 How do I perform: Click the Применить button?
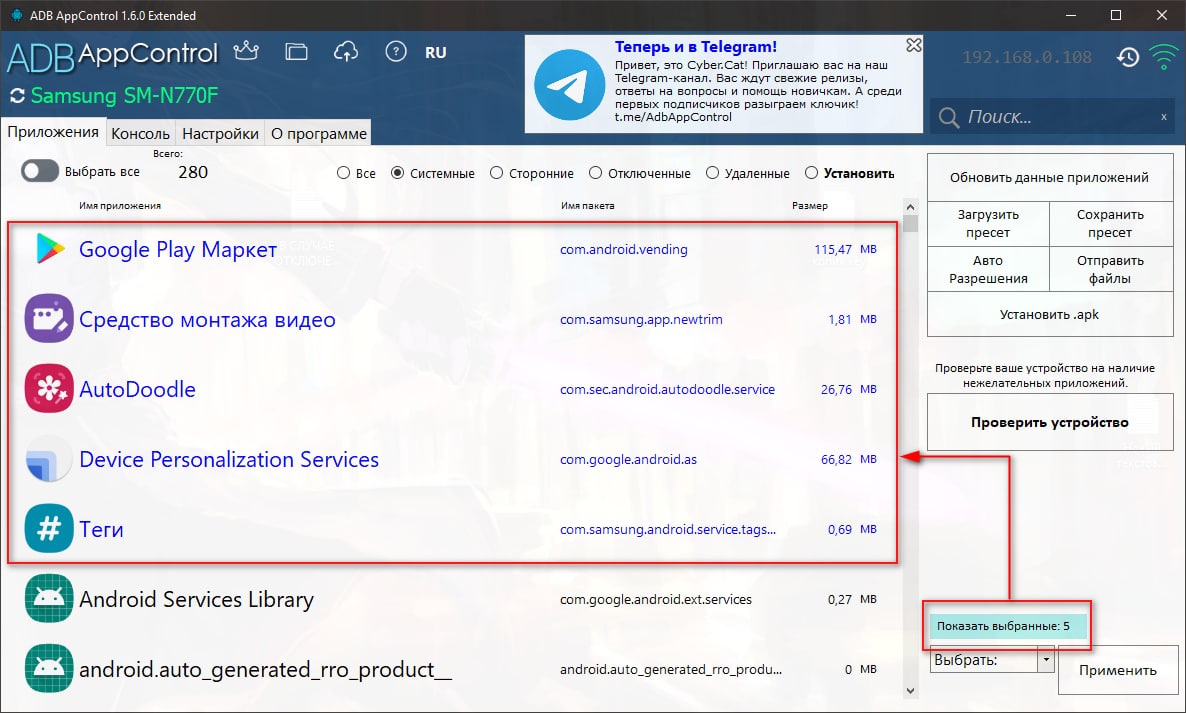click(x=1117, y=670)
